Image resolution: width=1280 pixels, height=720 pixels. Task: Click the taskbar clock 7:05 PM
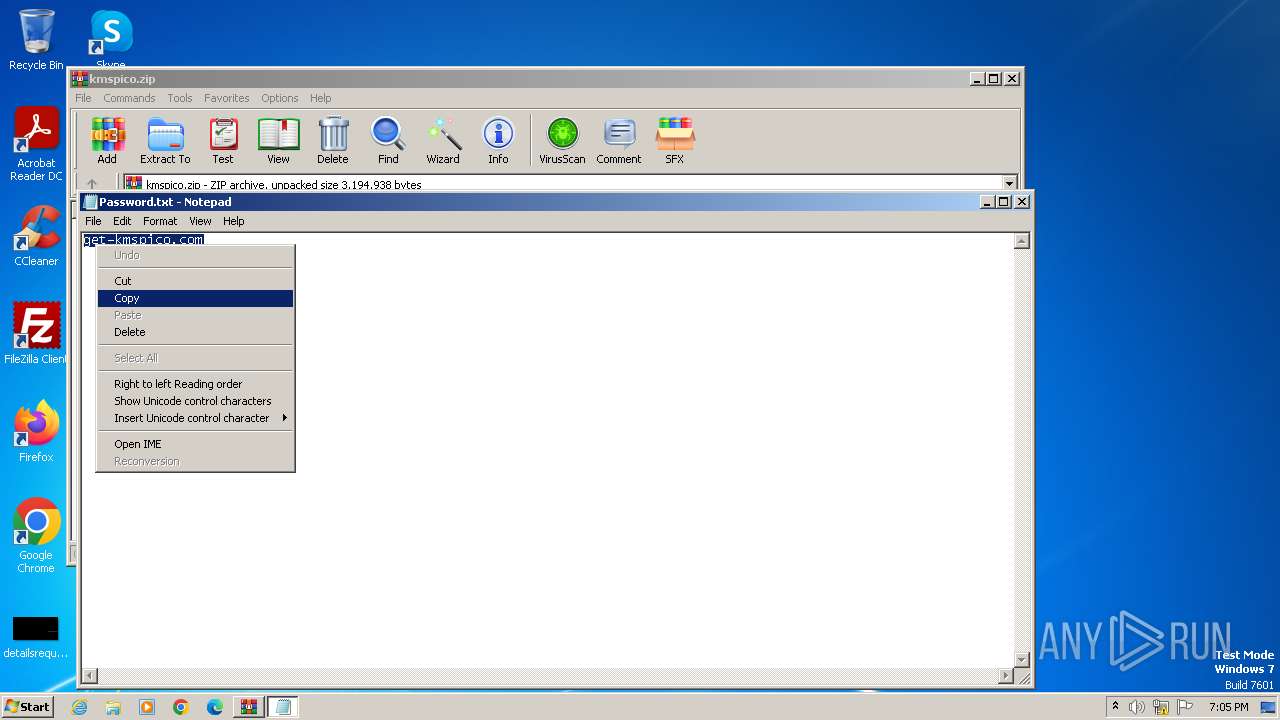pos(1228,707)
